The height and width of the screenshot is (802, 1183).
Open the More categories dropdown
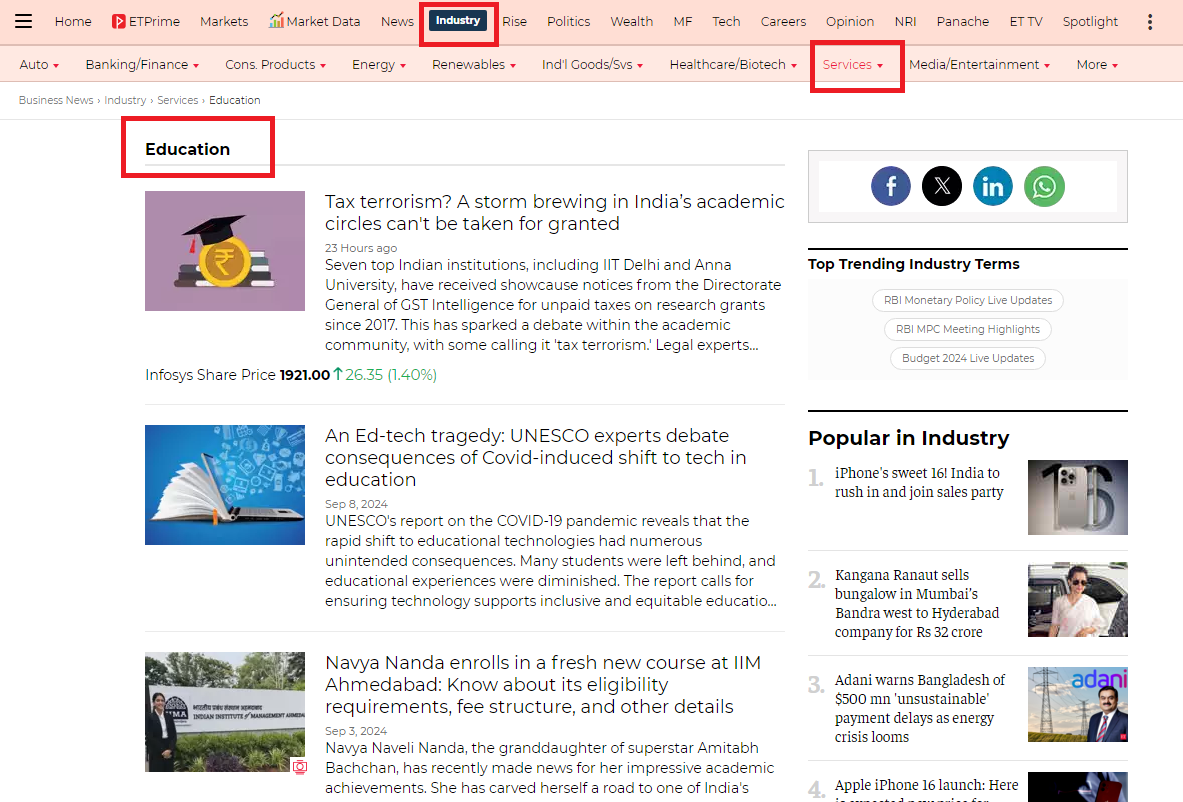(x=1097, y=65)
